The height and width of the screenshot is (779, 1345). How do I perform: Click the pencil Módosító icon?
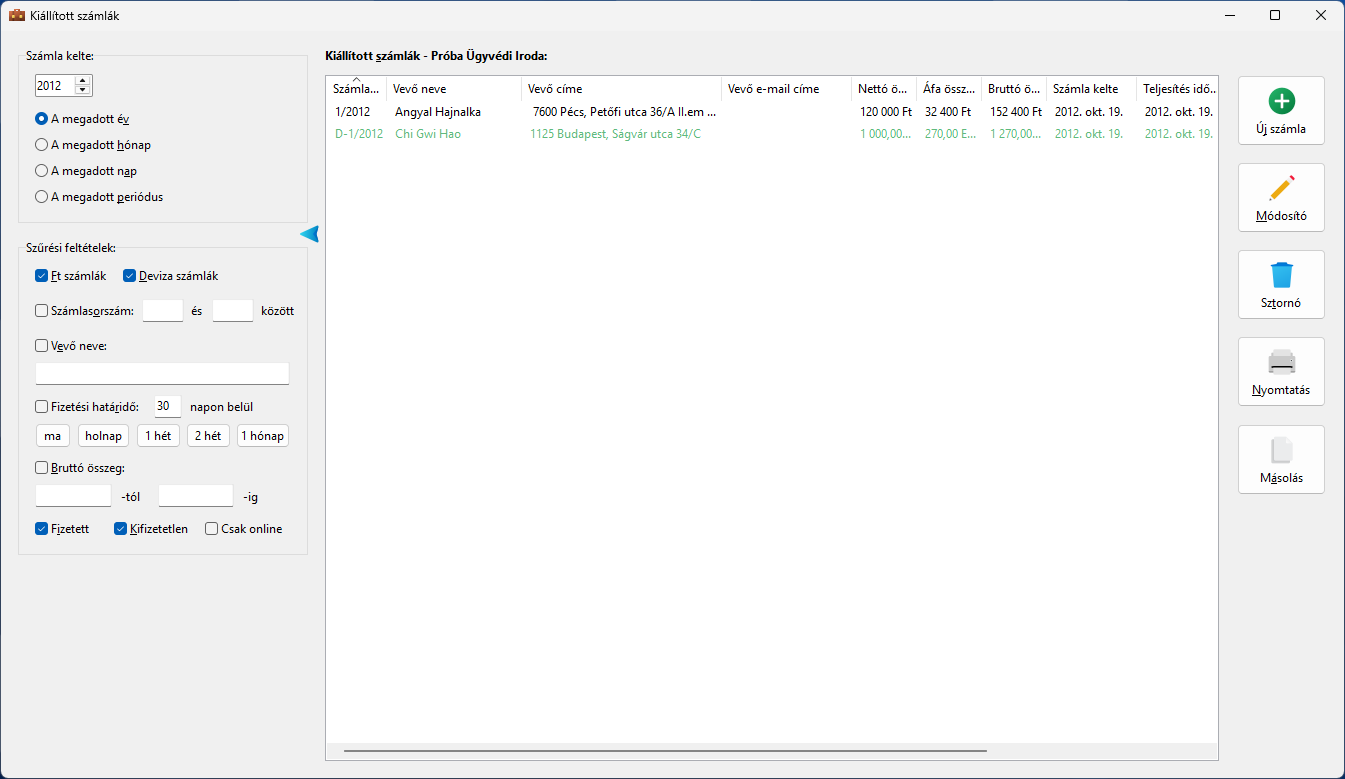pos(1281,188)
